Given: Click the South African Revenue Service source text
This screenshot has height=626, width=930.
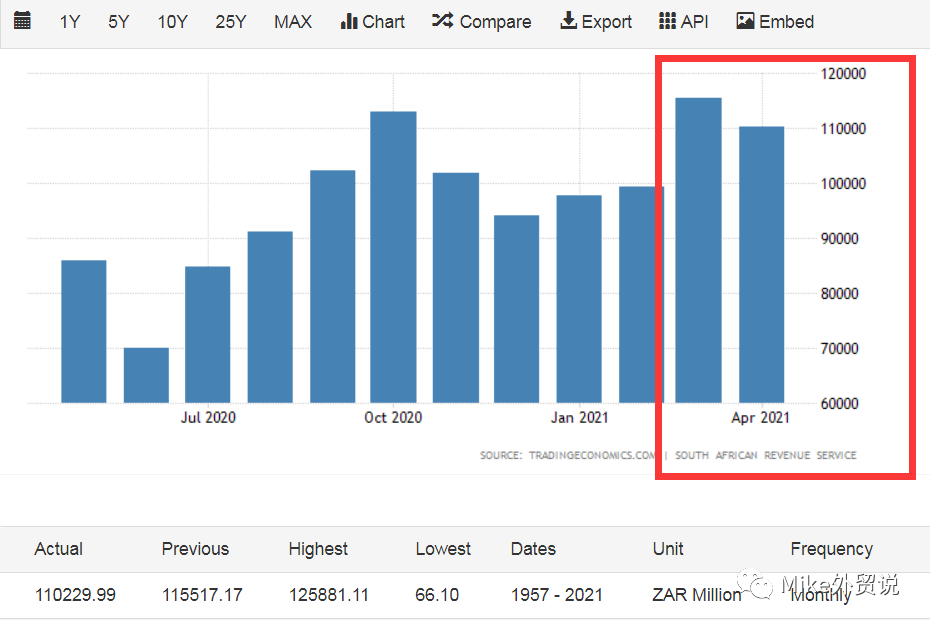Looking at the screenshot, I should (x=765, y=455).
